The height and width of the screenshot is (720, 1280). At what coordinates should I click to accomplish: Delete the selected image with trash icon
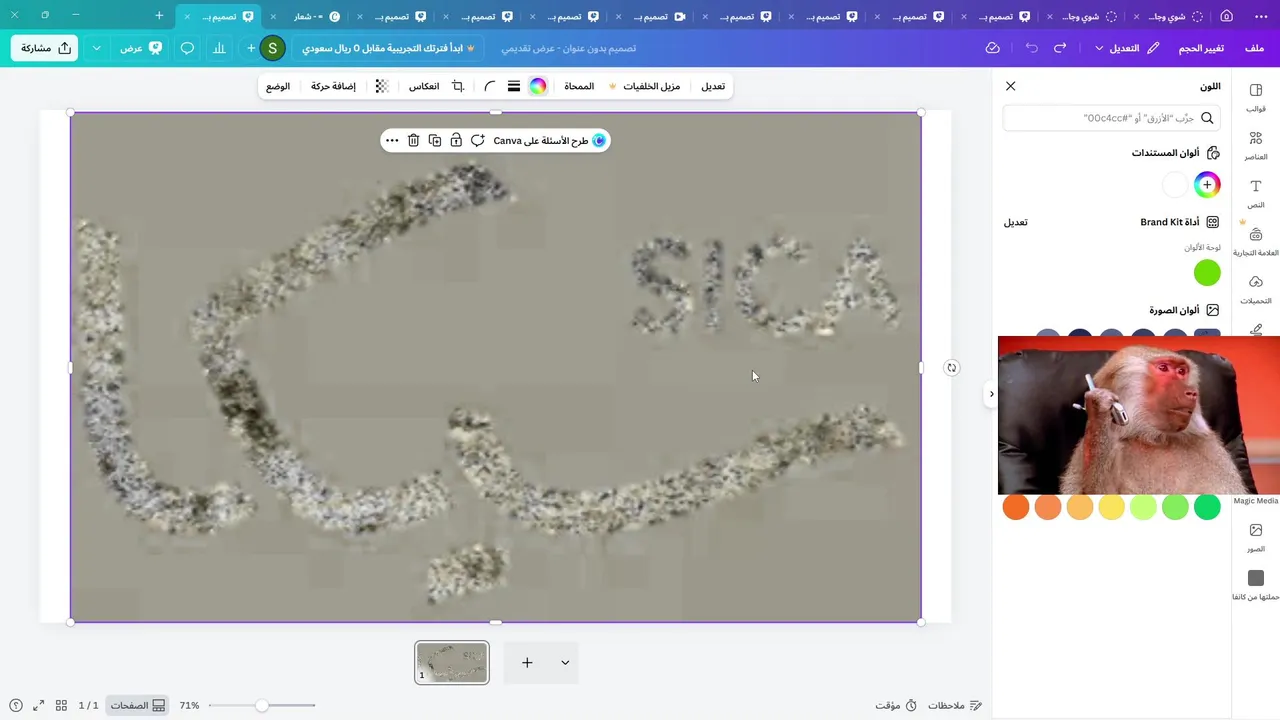click(413, 141)
